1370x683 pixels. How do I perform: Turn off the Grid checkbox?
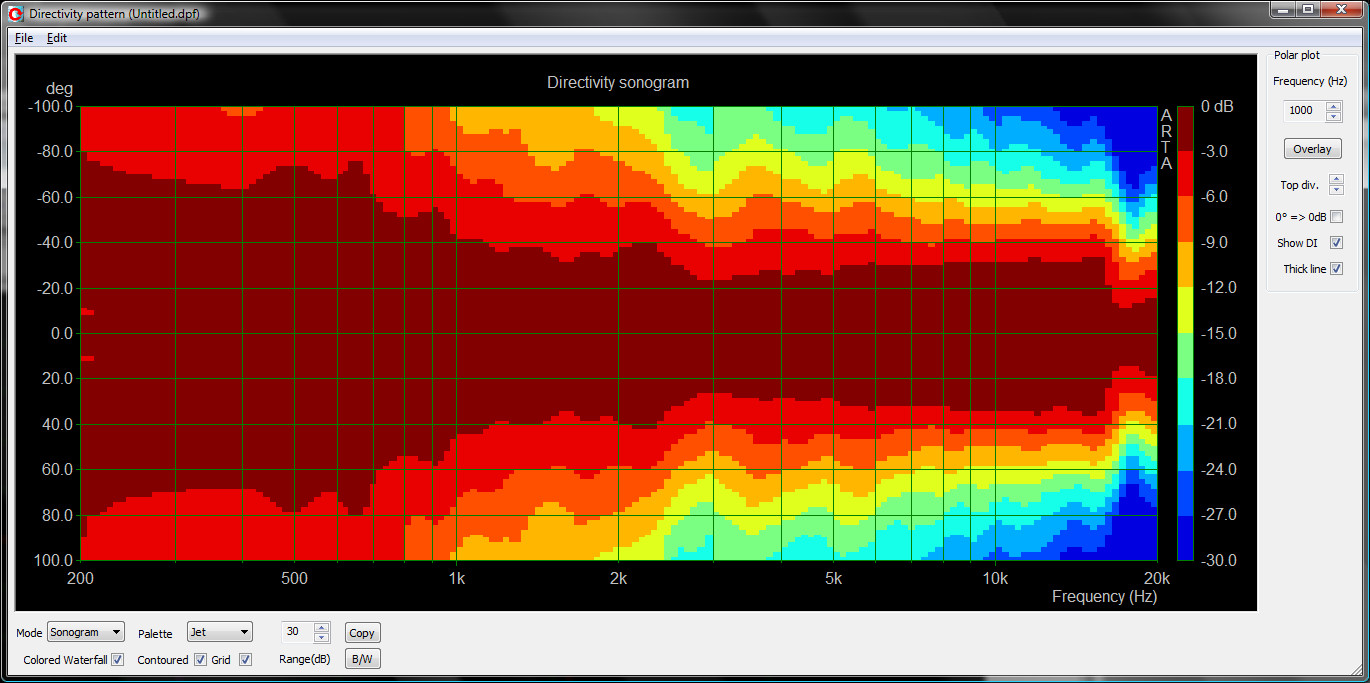point(245,660)
